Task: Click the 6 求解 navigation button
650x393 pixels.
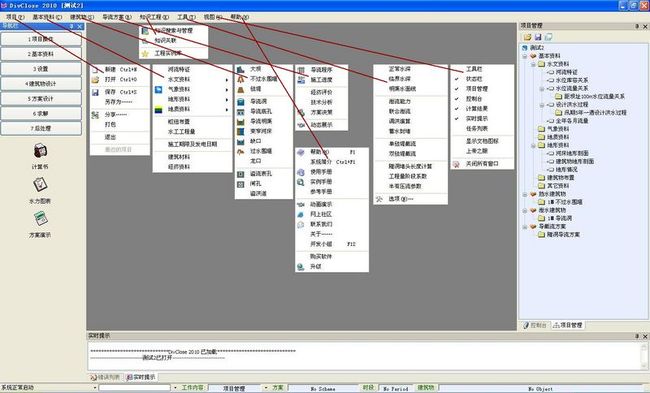Action: coord(41,114)
